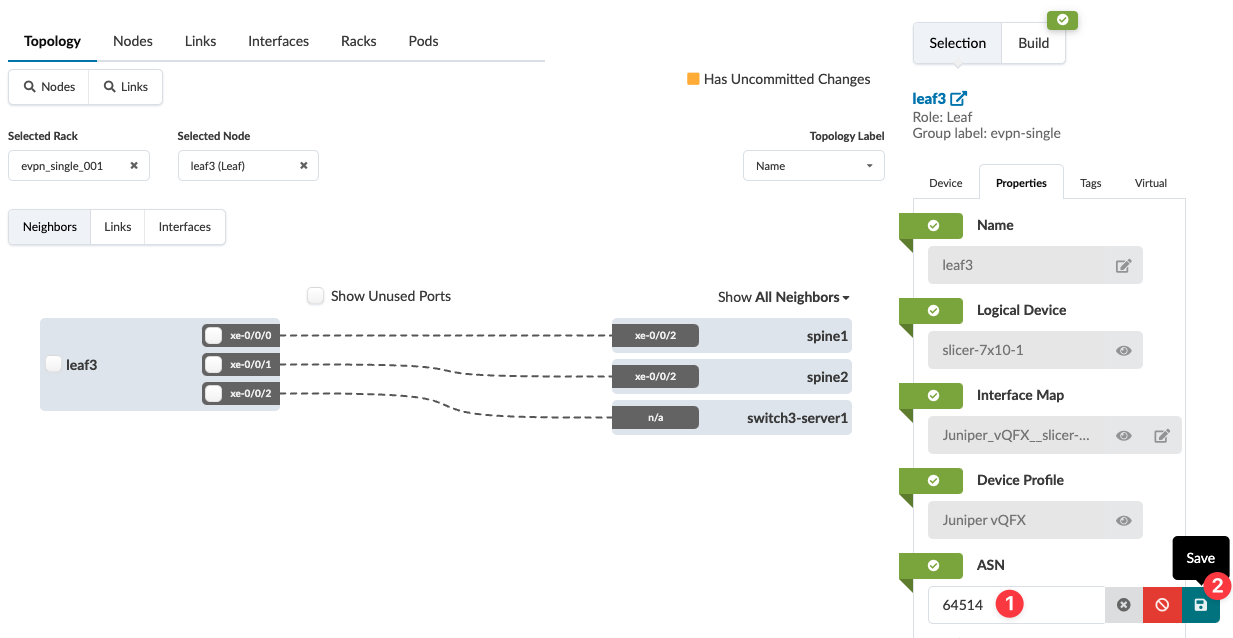Clear the selected node leaf3 (Leaf)

(x=304, y=166)
